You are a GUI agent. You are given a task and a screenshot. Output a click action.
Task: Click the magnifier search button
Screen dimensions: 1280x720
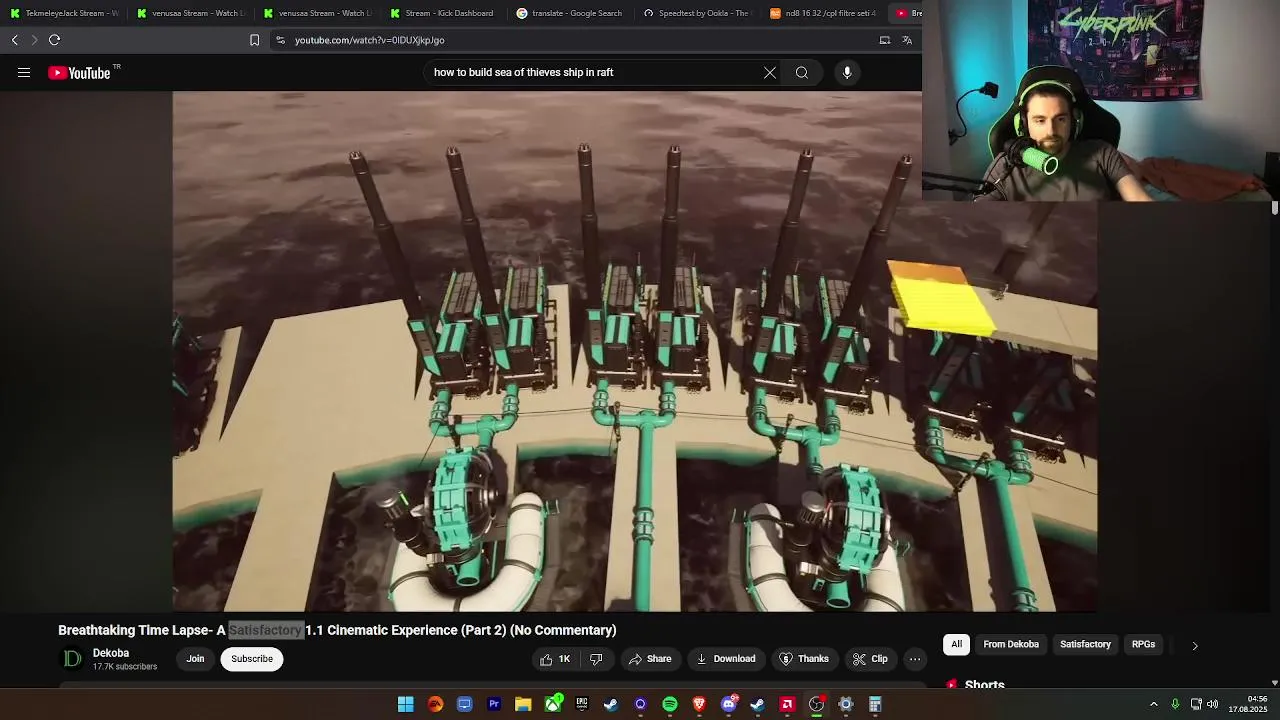click(802, 72)
